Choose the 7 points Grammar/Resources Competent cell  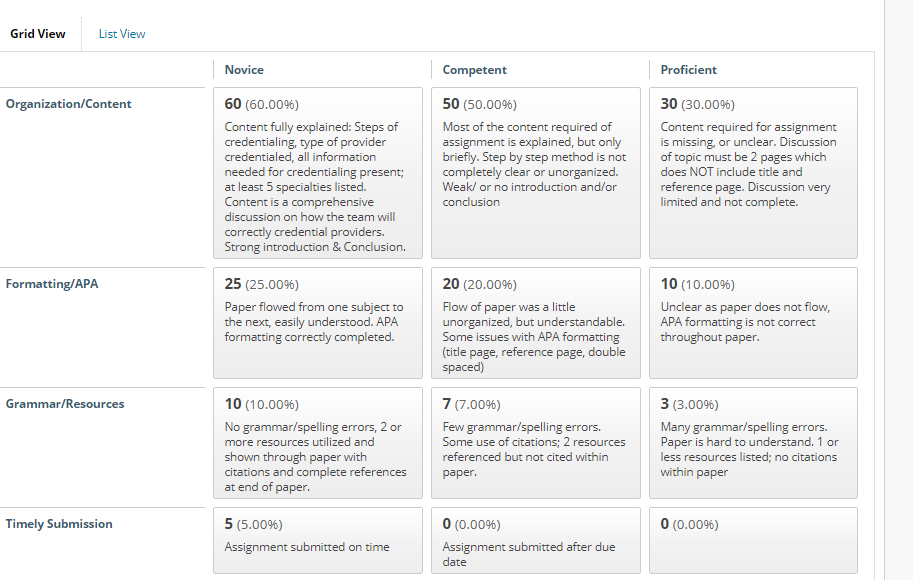coord(536,443)
